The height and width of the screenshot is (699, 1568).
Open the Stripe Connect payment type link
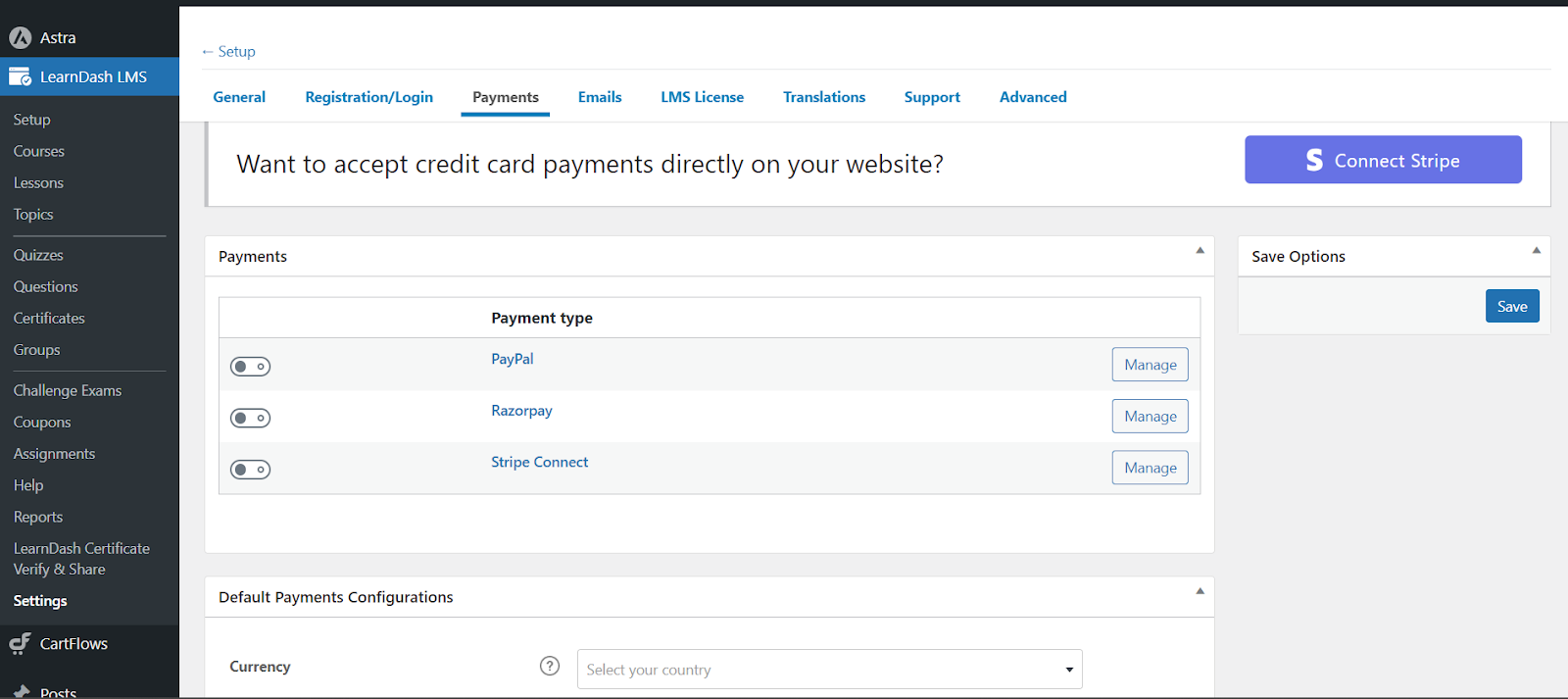pyautogui.click(x=539, y=462)
